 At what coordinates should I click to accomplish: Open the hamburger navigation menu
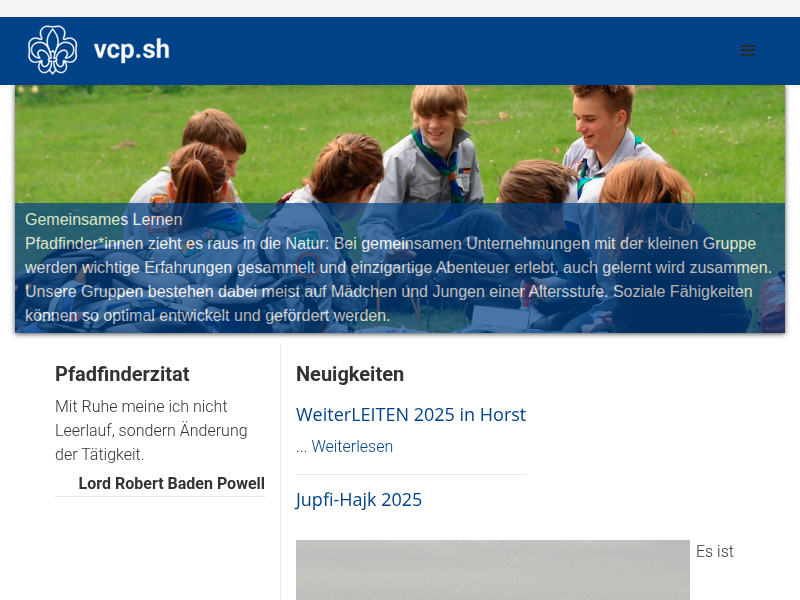tap(748, 50)
